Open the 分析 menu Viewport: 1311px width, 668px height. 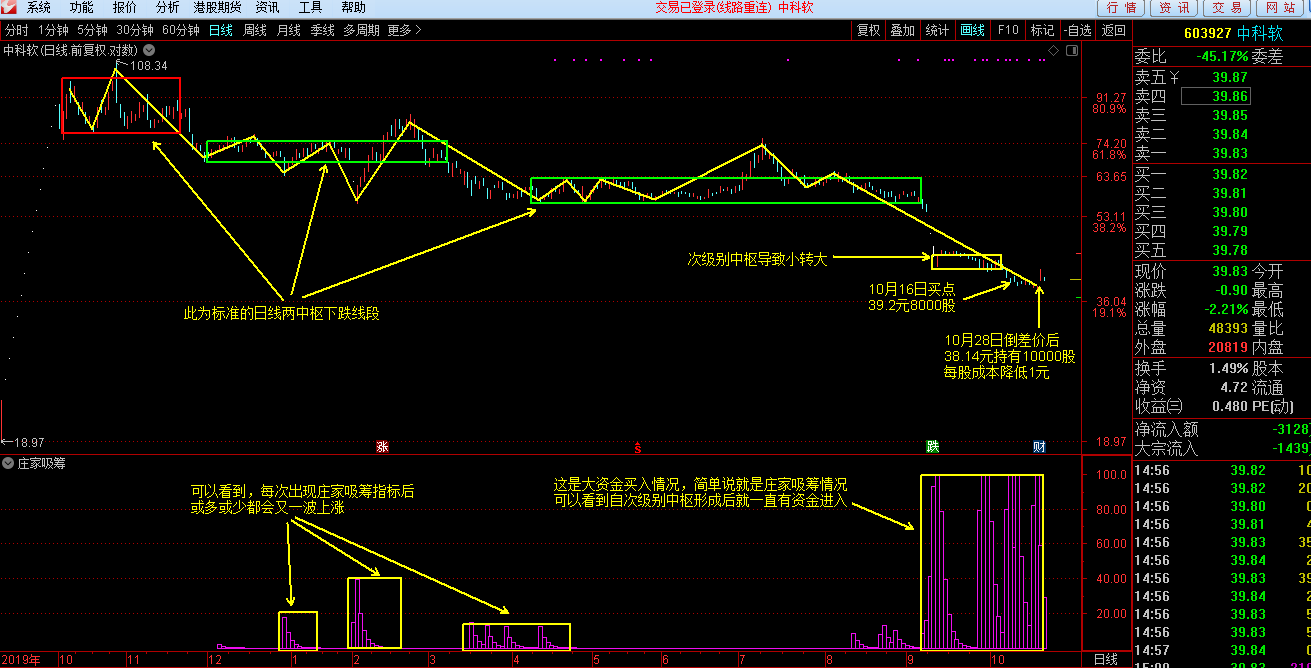tap(168, 8)
